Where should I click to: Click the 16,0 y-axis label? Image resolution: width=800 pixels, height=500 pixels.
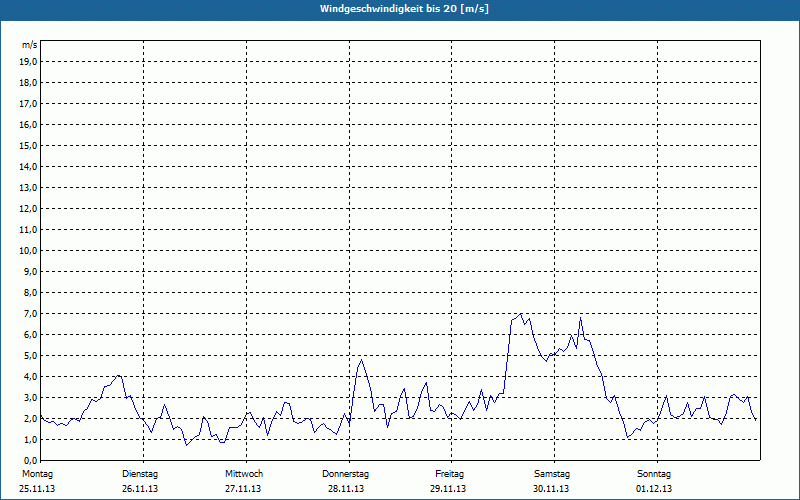pos(28,124)
